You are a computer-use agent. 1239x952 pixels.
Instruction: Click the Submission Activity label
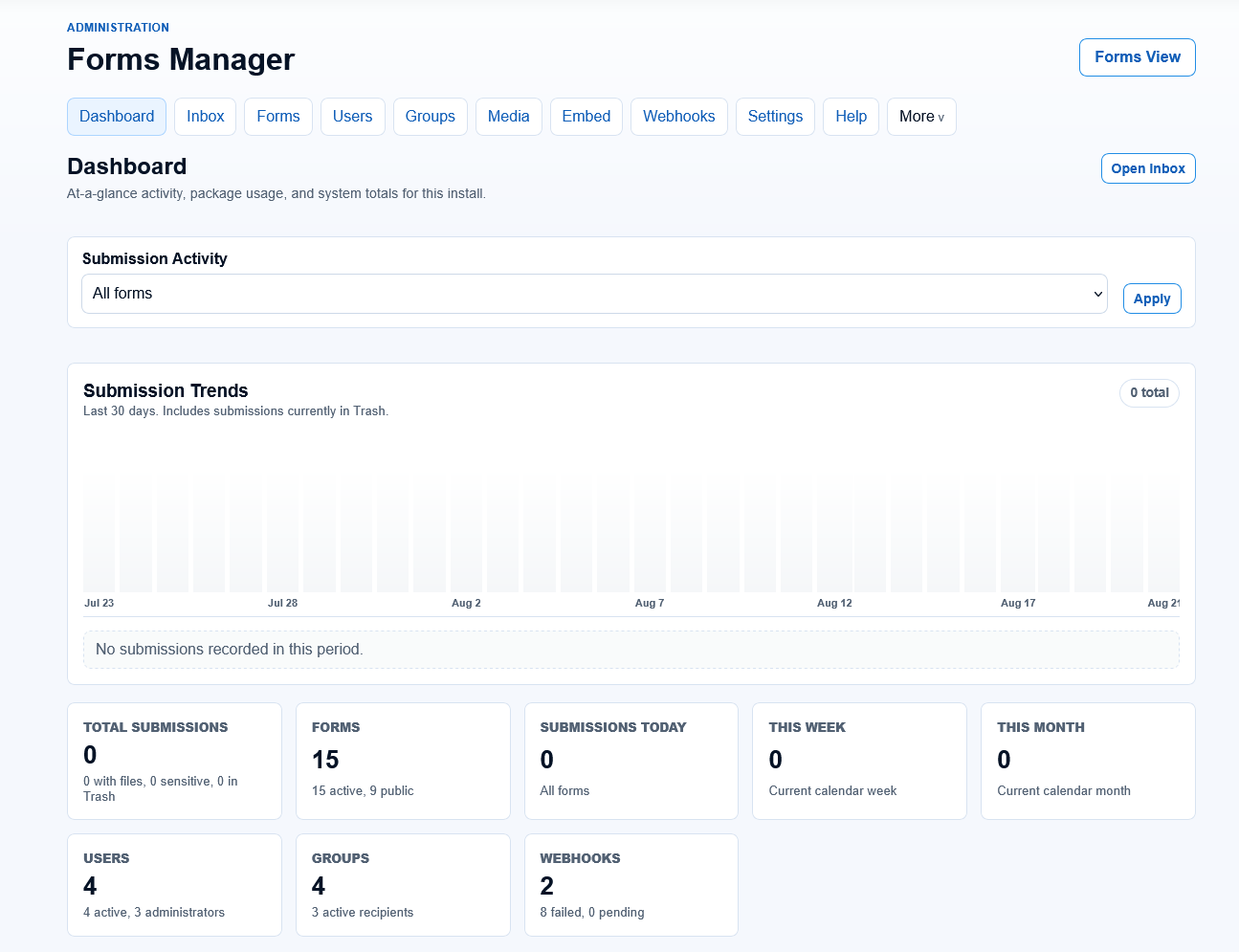[155, 258]
